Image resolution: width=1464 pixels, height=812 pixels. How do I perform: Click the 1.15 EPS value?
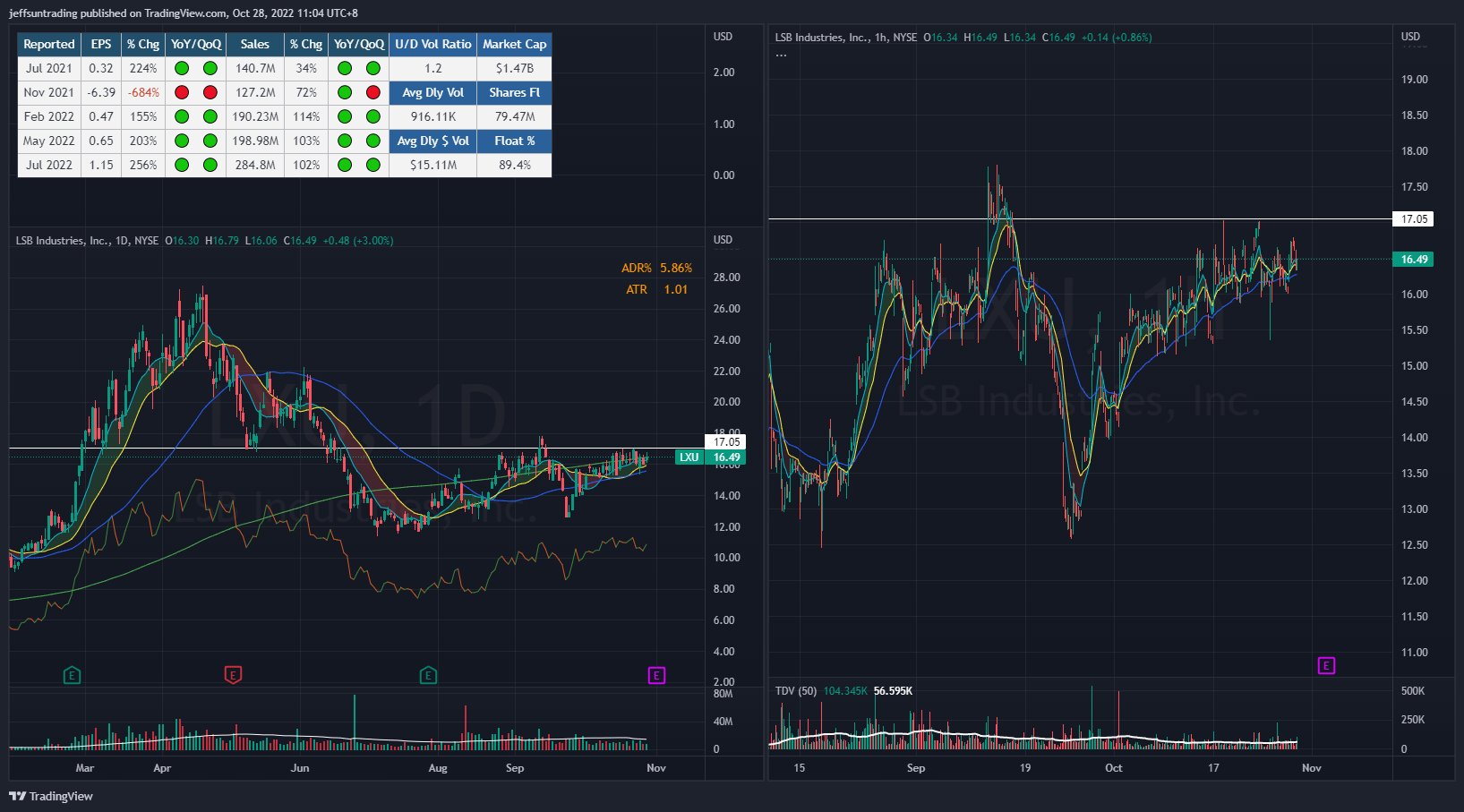click(101, 165)
